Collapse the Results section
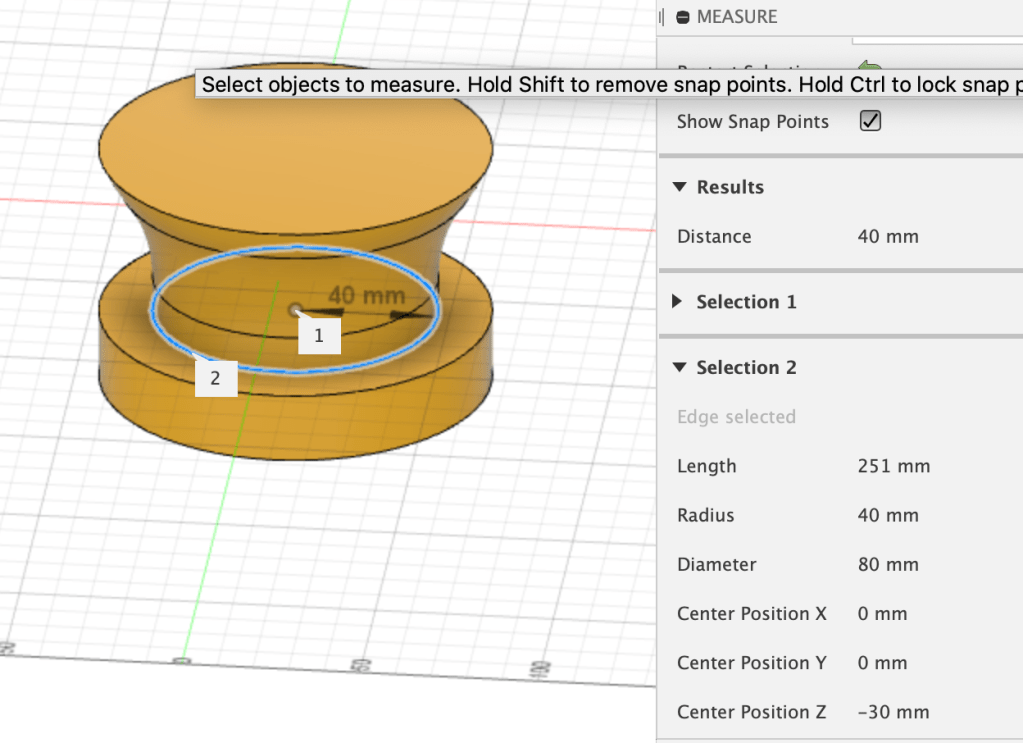 point(681,187)
